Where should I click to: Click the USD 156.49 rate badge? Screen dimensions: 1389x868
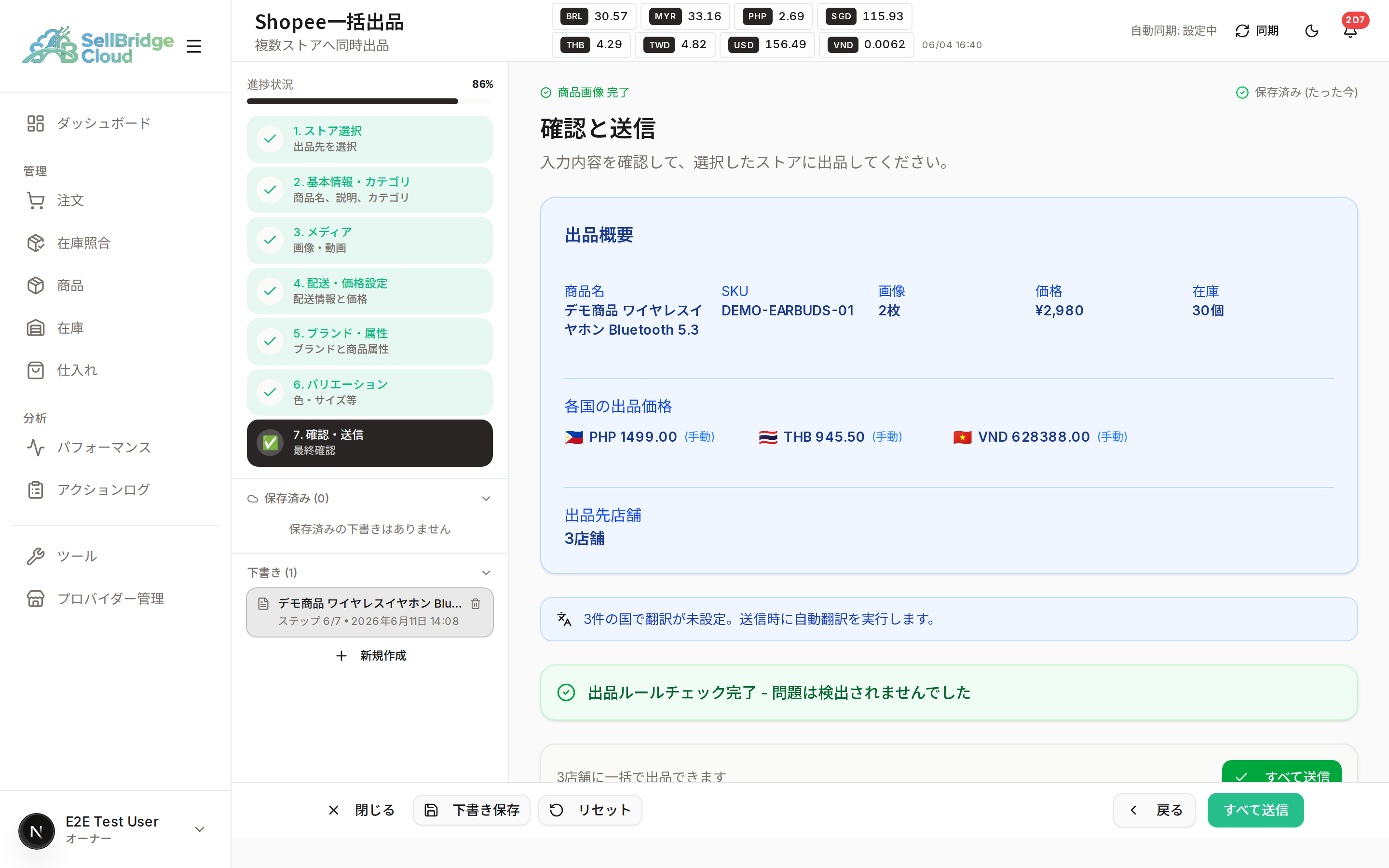click(767, 44)
